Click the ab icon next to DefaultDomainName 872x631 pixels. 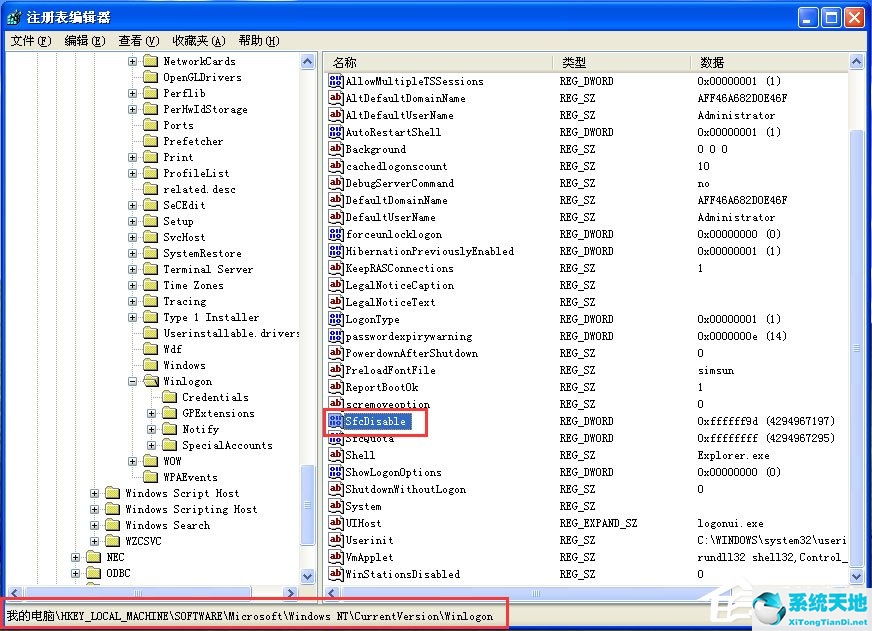[334, 200]
